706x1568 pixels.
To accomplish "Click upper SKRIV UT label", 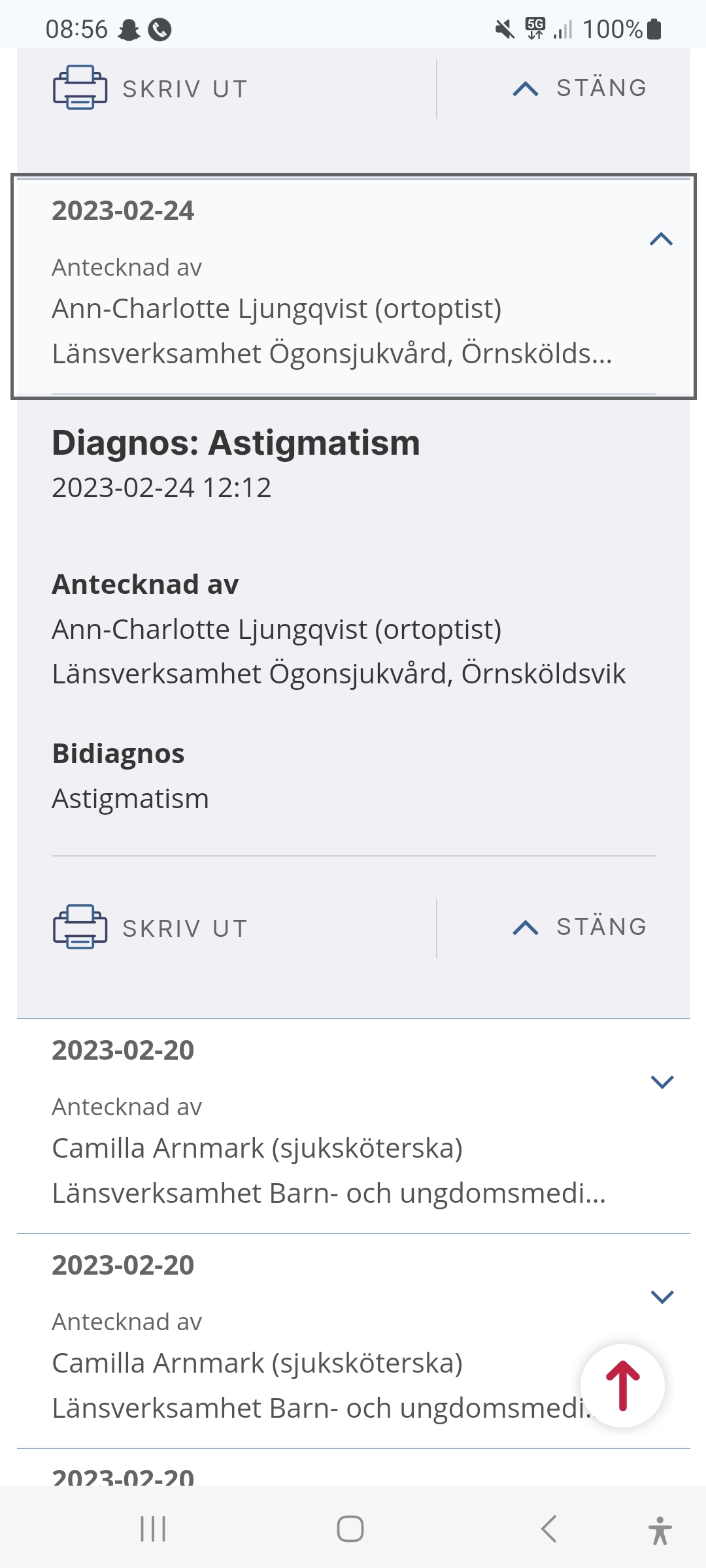I will coord(185,89).
